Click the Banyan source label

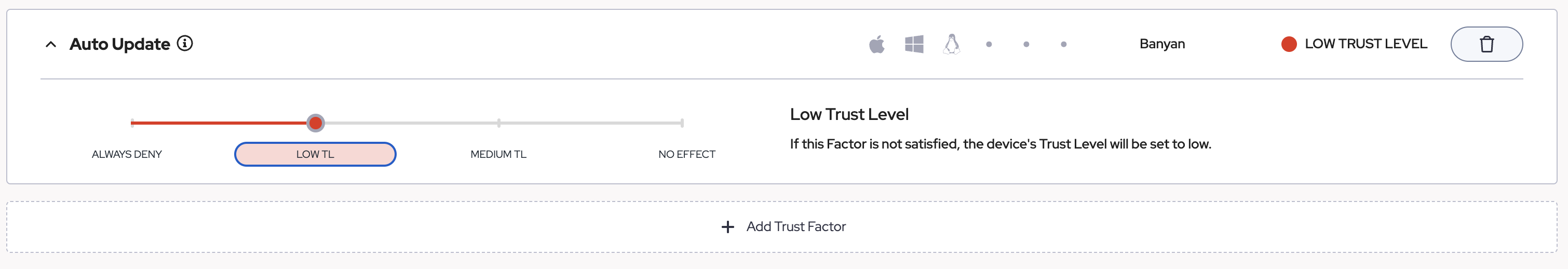[1161, 45]
